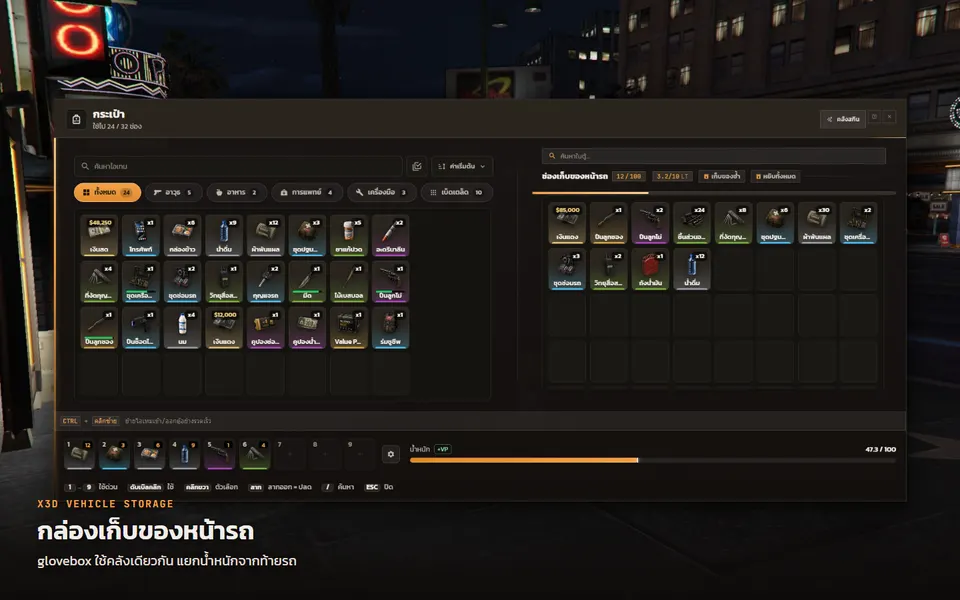Focus the glovebox search field
This screenshot has width=960, height=600.
tap(713, 156)
